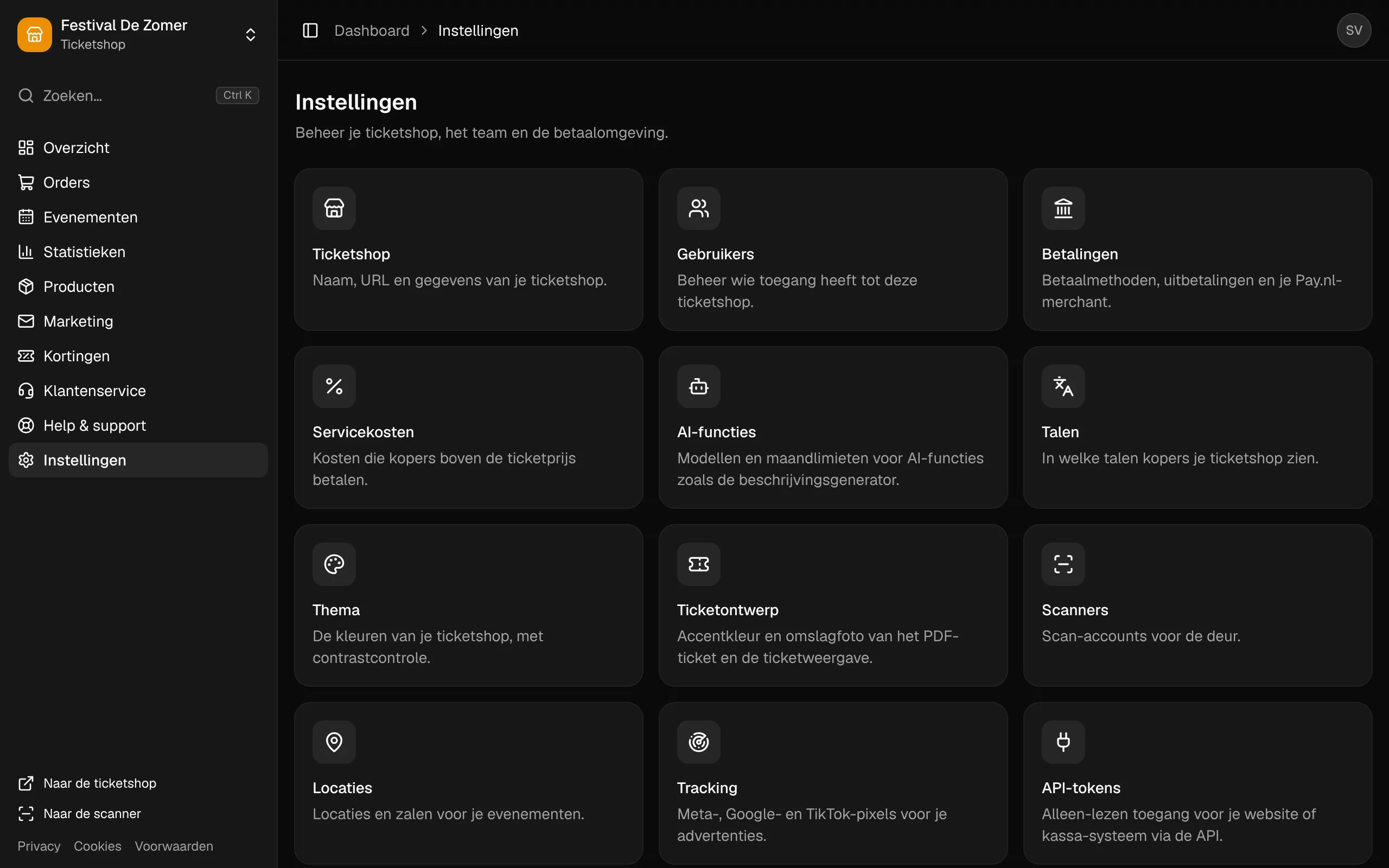
Task: Click the magnifier search icon
Action: coord(26,95)
